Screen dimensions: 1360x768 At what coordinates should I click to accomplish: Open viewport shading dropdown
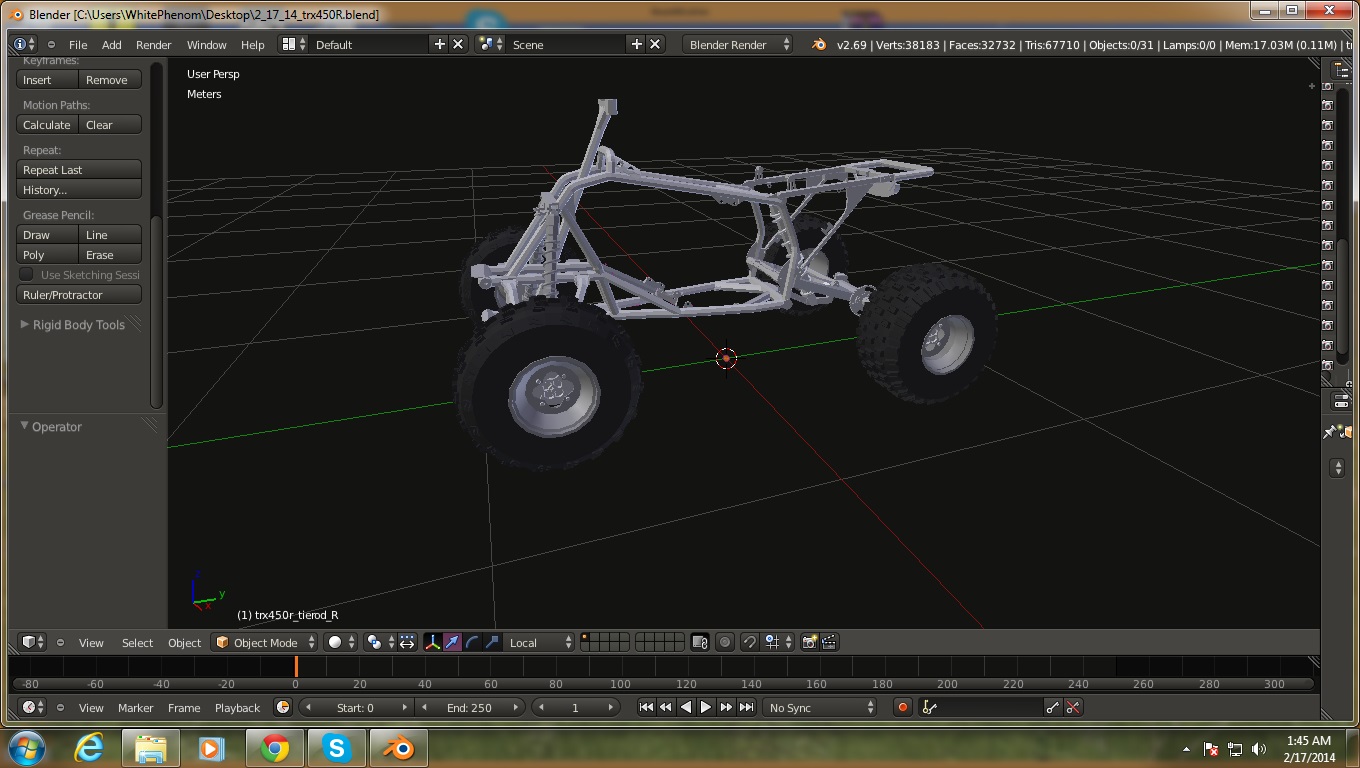[x=341, y=642]
